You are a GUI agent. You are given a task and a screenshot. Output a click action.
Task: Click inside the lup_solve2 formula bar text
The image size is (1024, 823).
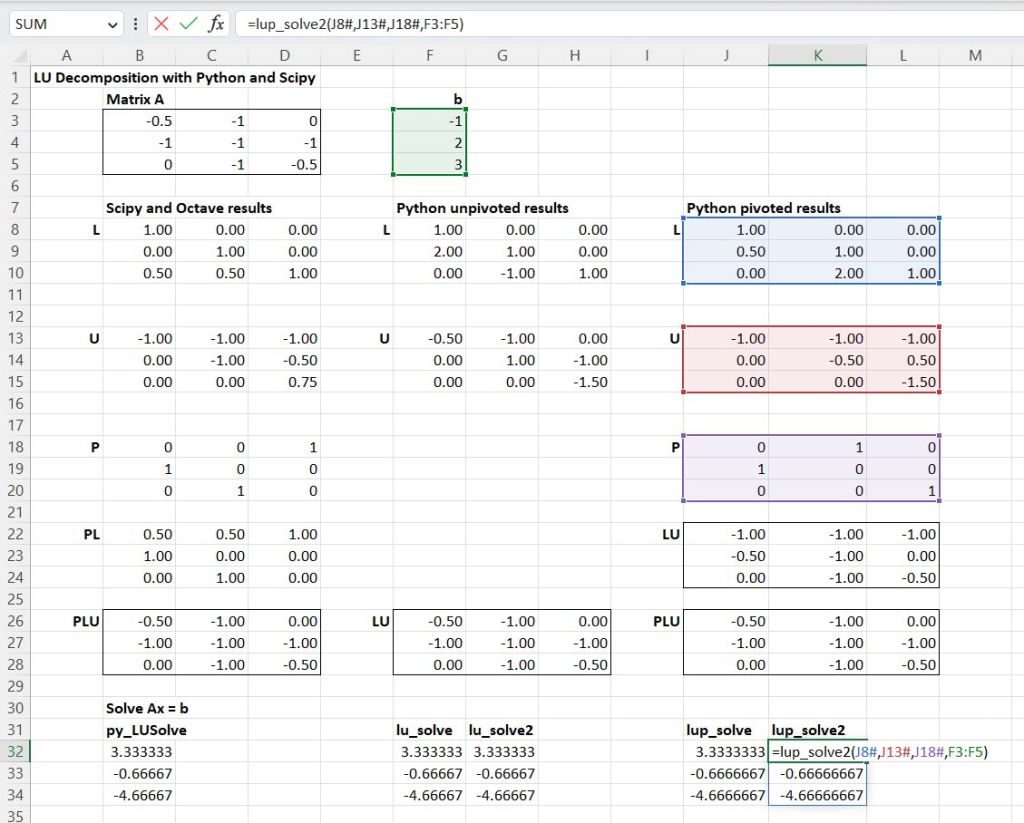(355, 24)
